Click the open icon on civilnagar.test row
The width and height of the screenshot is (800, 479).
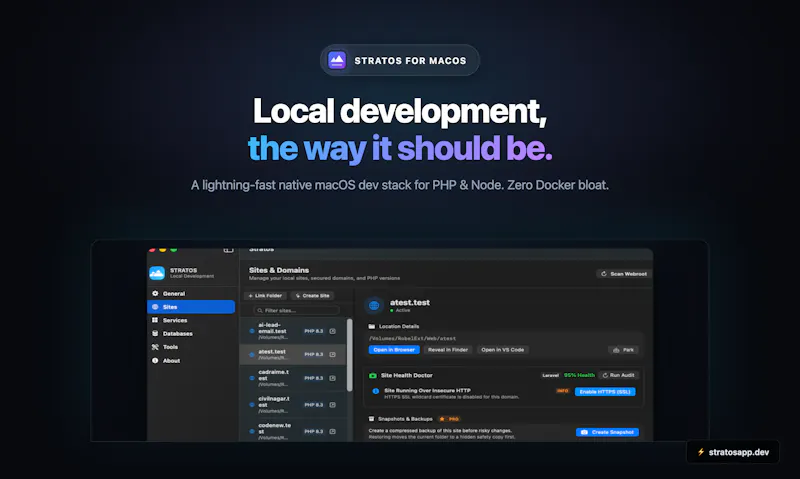333,405
